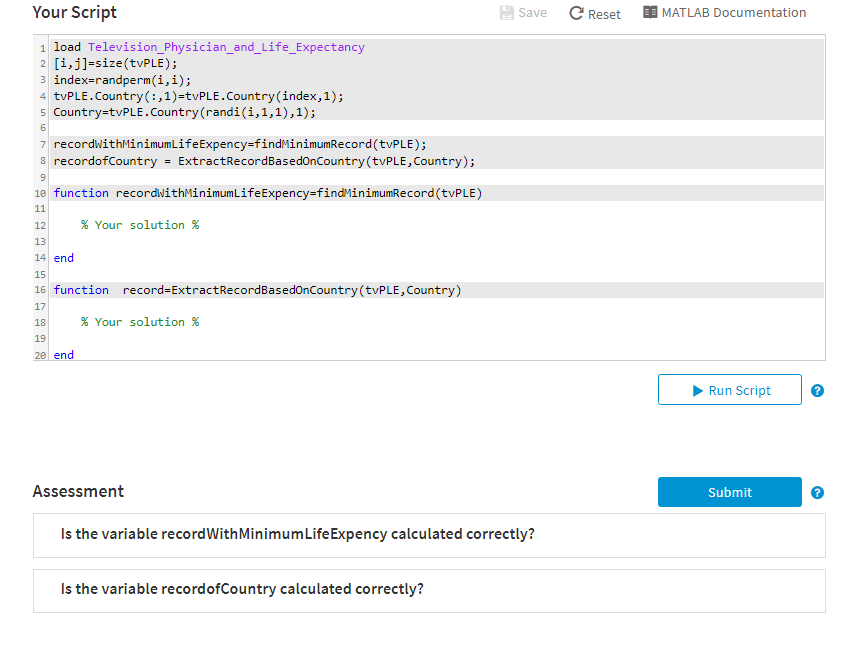Screen dimensions: 842x665
Task: Place cursor on first '% Your solution %' line
Action: (x=140, y=225)
